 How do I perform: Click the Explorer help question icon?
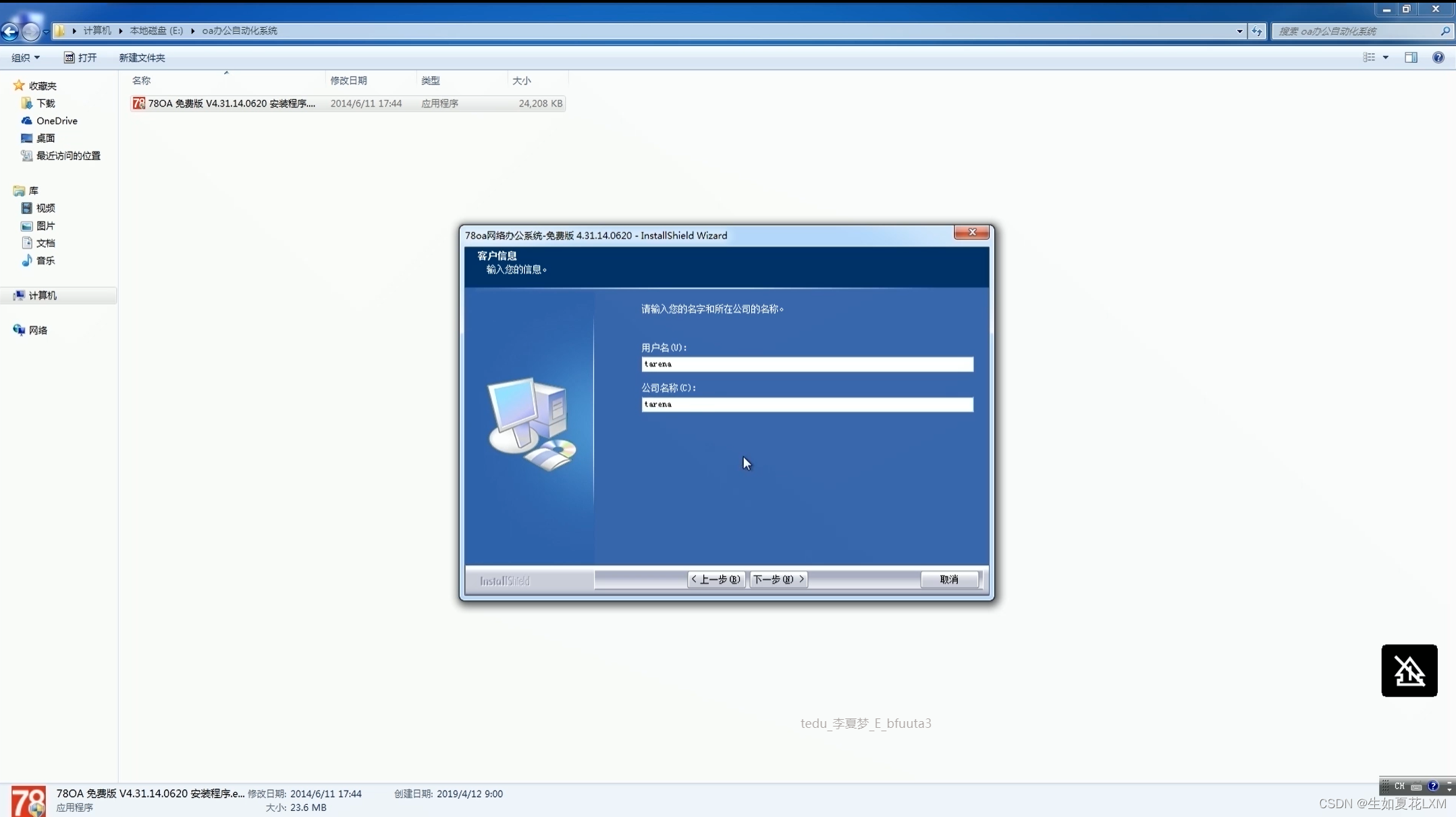click(x=1438, y=57)
